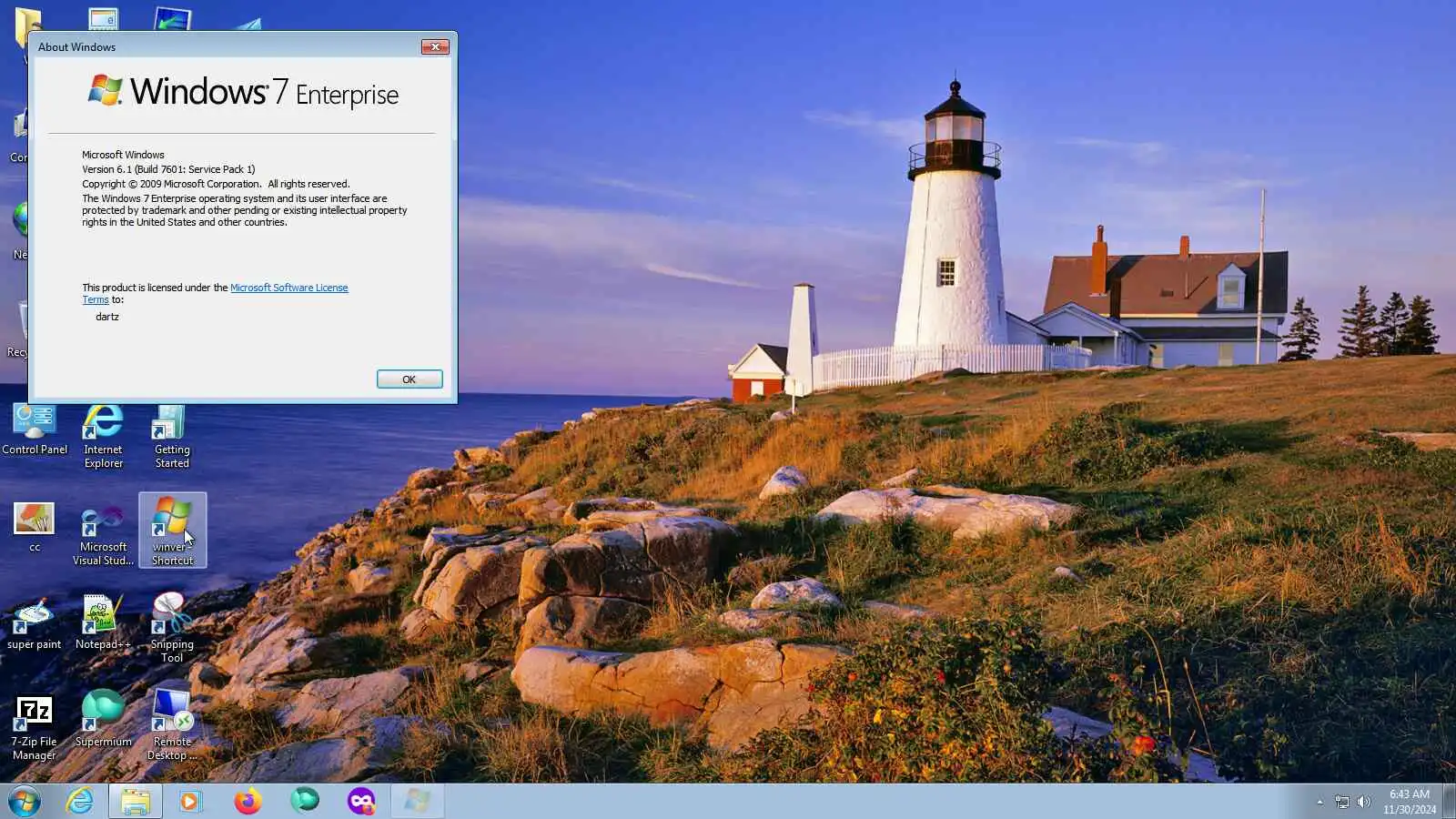Select the Remote Desktop desktop shortcut
Image resolution: width=1456 pixels, height=819 pixels.
coord(172,725)
